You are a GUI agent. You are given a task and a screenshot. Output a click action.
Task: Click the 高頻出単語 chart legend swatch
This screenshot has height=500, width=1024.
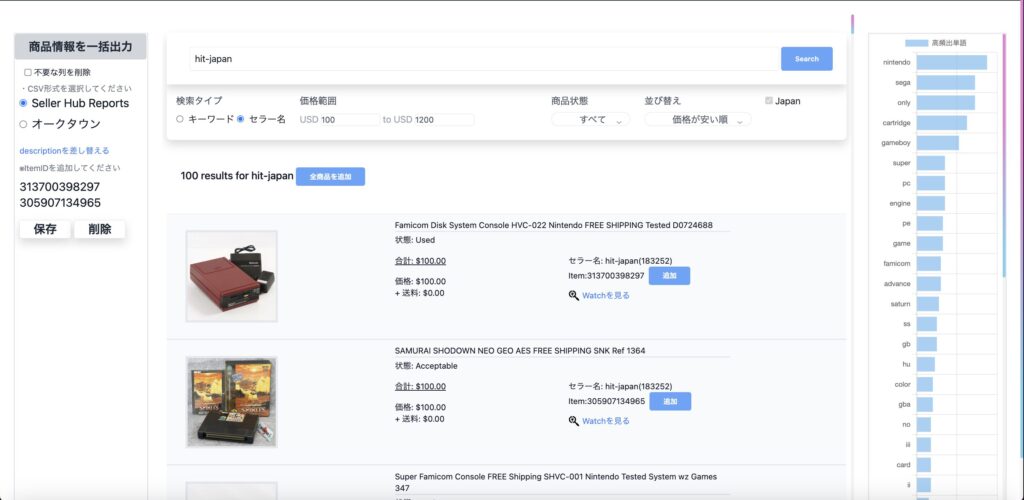(x=916, y=43)
